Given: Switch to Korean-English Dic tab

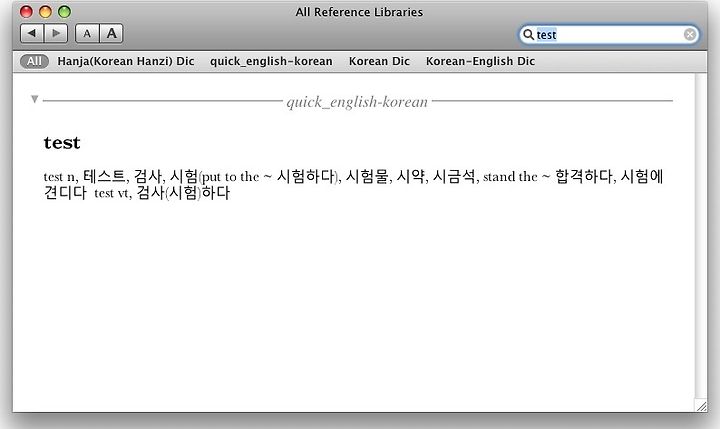Looking at the screenshot, I should (480, 61).
